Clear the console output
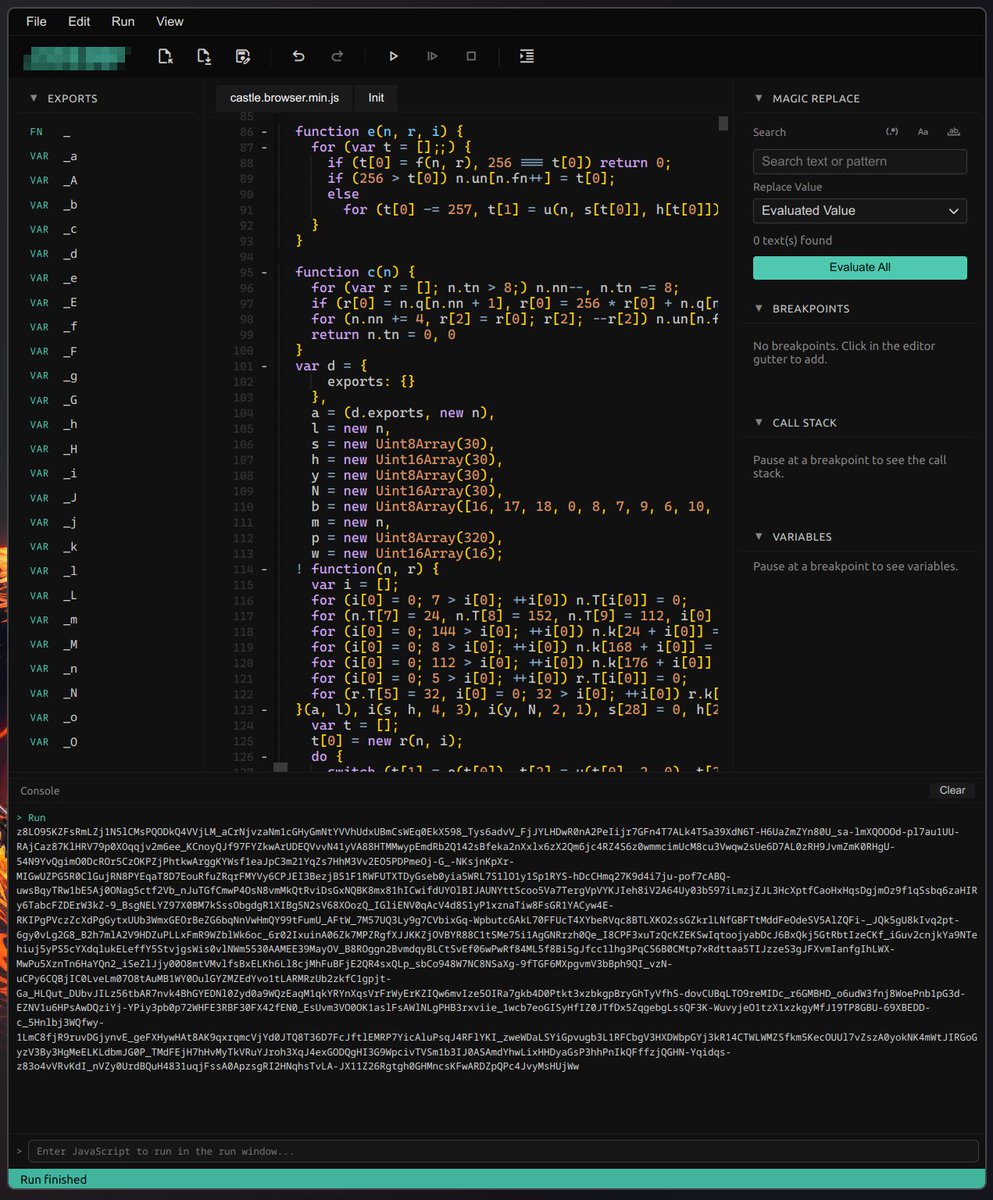The width and height of the screenshot is (993, 1200). (952, 790)
